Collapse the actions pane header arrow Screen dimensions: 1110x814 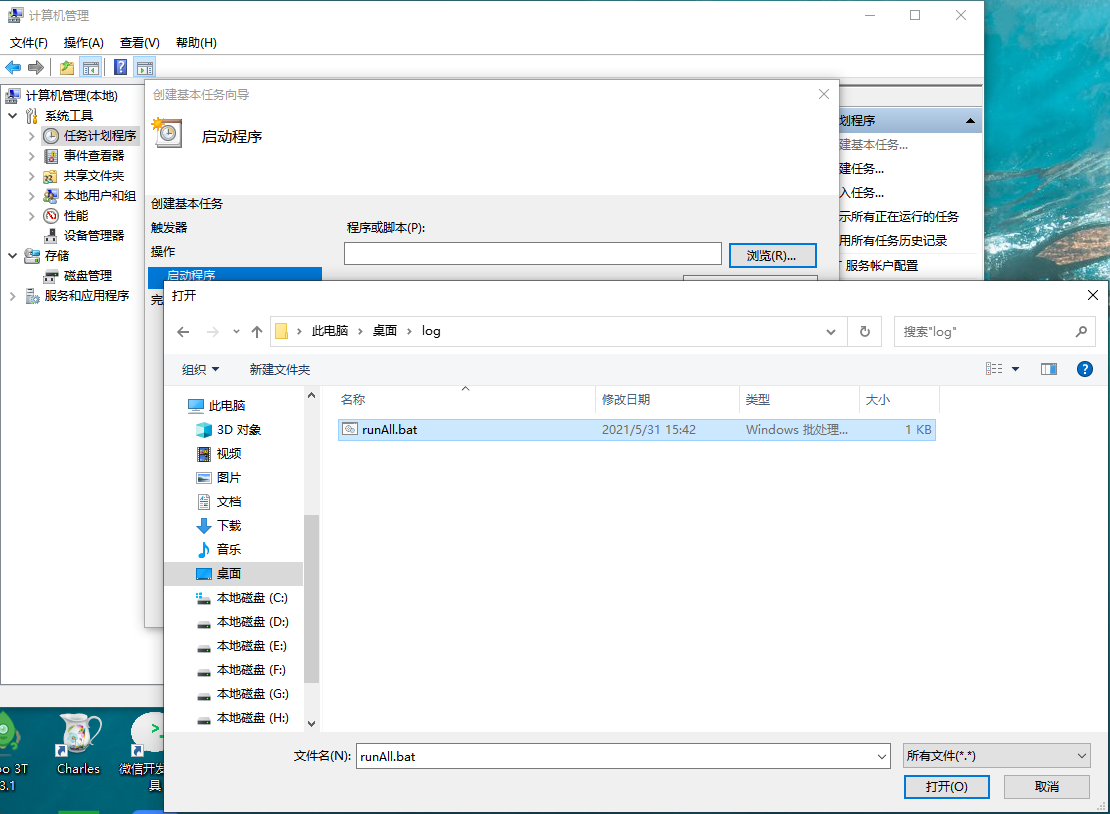pyautogui.click(x=971, y=121)
